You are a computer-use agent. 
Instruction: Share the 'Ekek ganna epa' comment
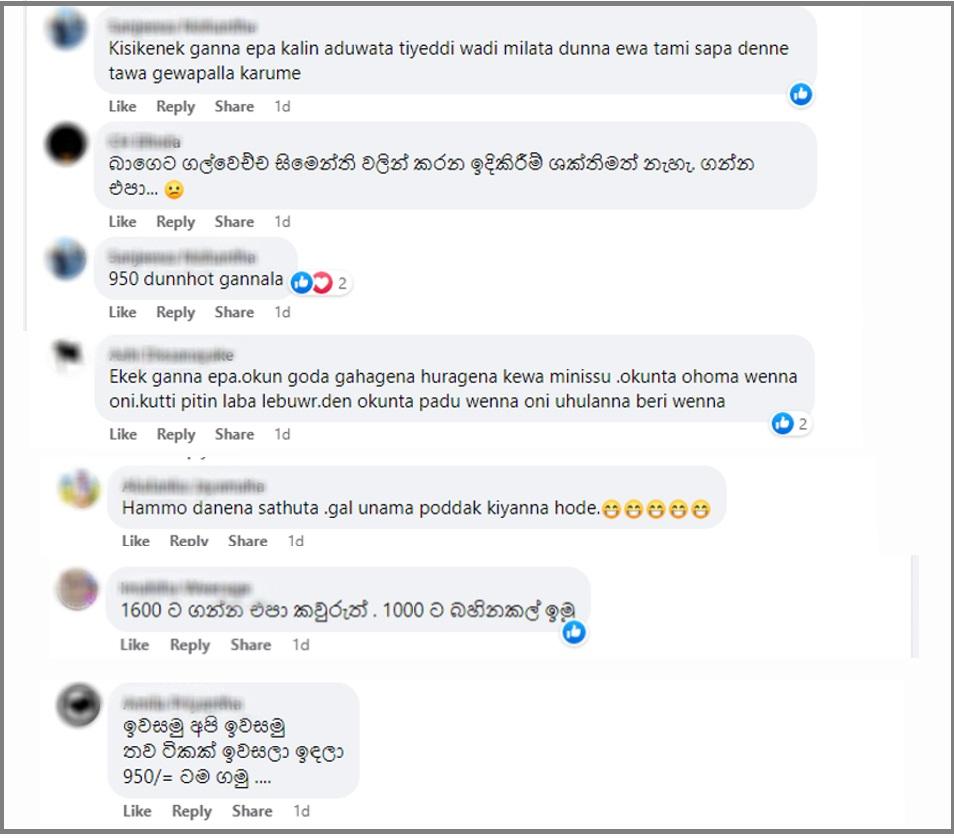tap(234, 434)
